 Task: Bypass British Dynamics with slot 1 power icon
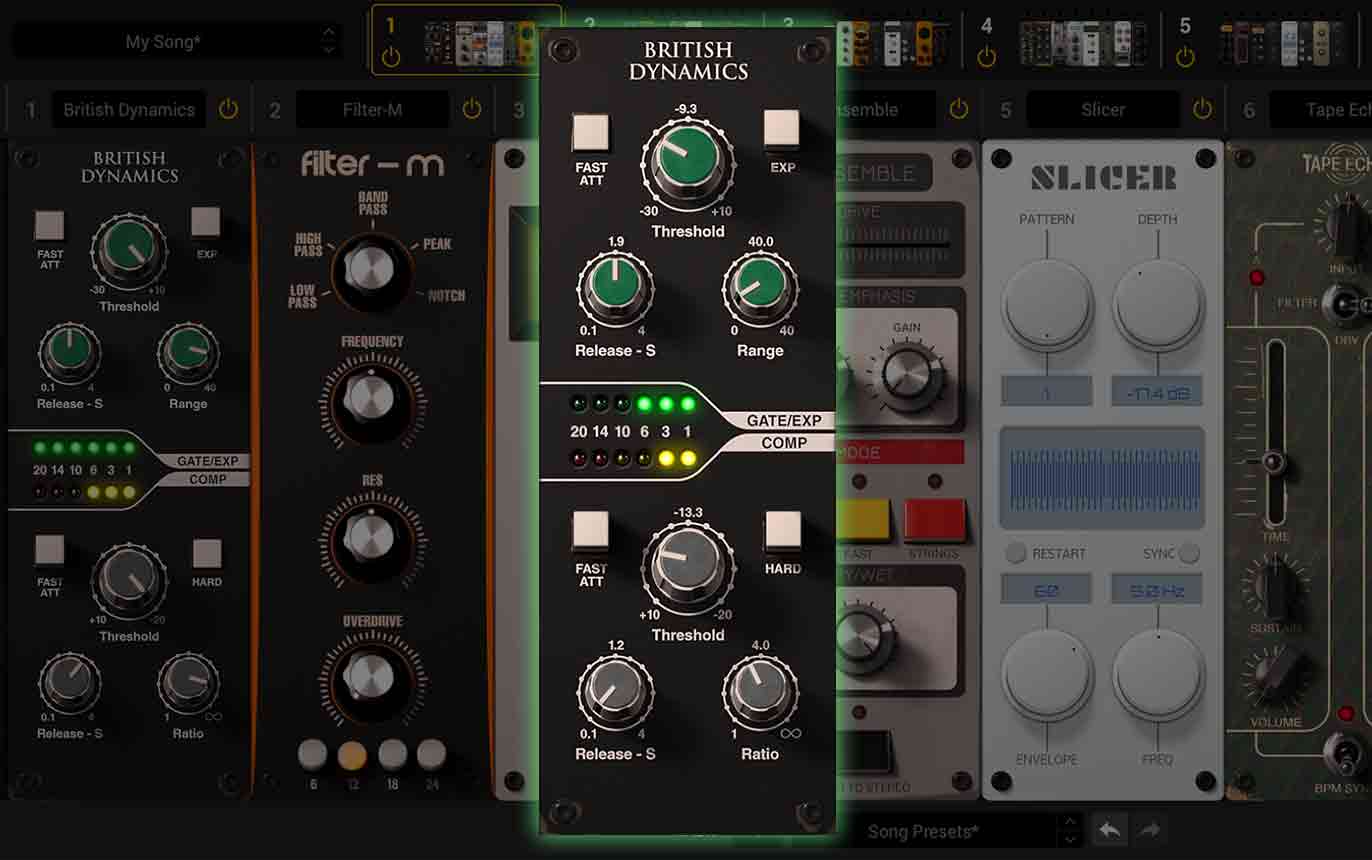229,110
